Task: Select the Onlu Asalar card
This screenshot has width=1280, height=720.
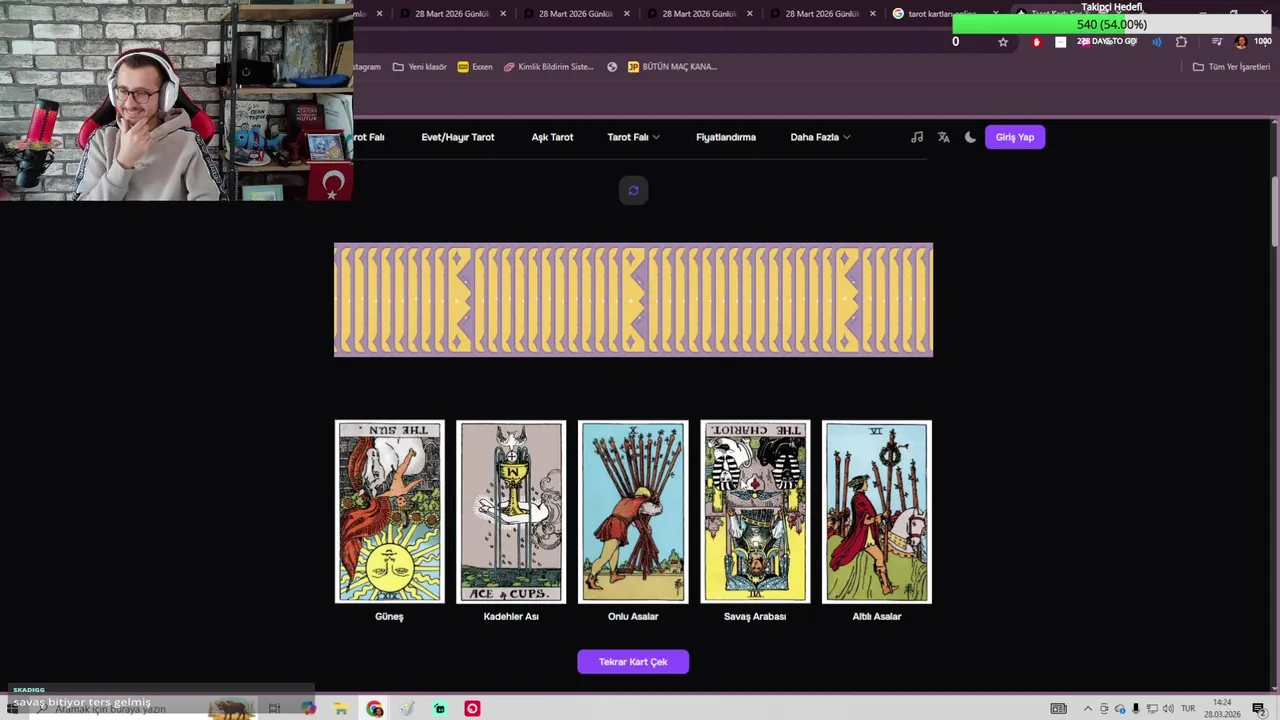Action: [x=633, y=512]
